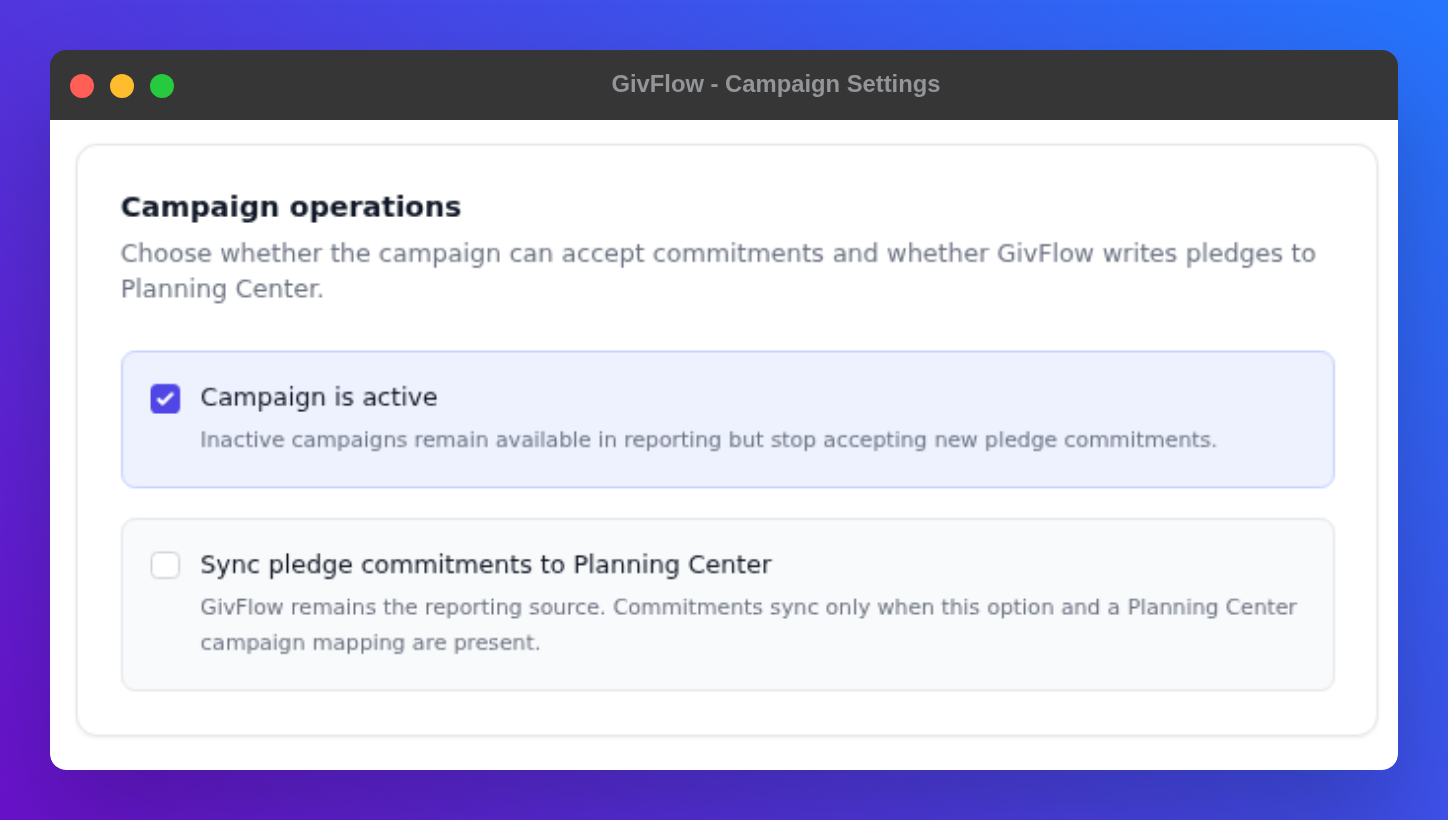This screenshot has width=1448, height=820.
Task: Click the Campaign operations heading
Action: pyautogui.click(x=291, y=207)
